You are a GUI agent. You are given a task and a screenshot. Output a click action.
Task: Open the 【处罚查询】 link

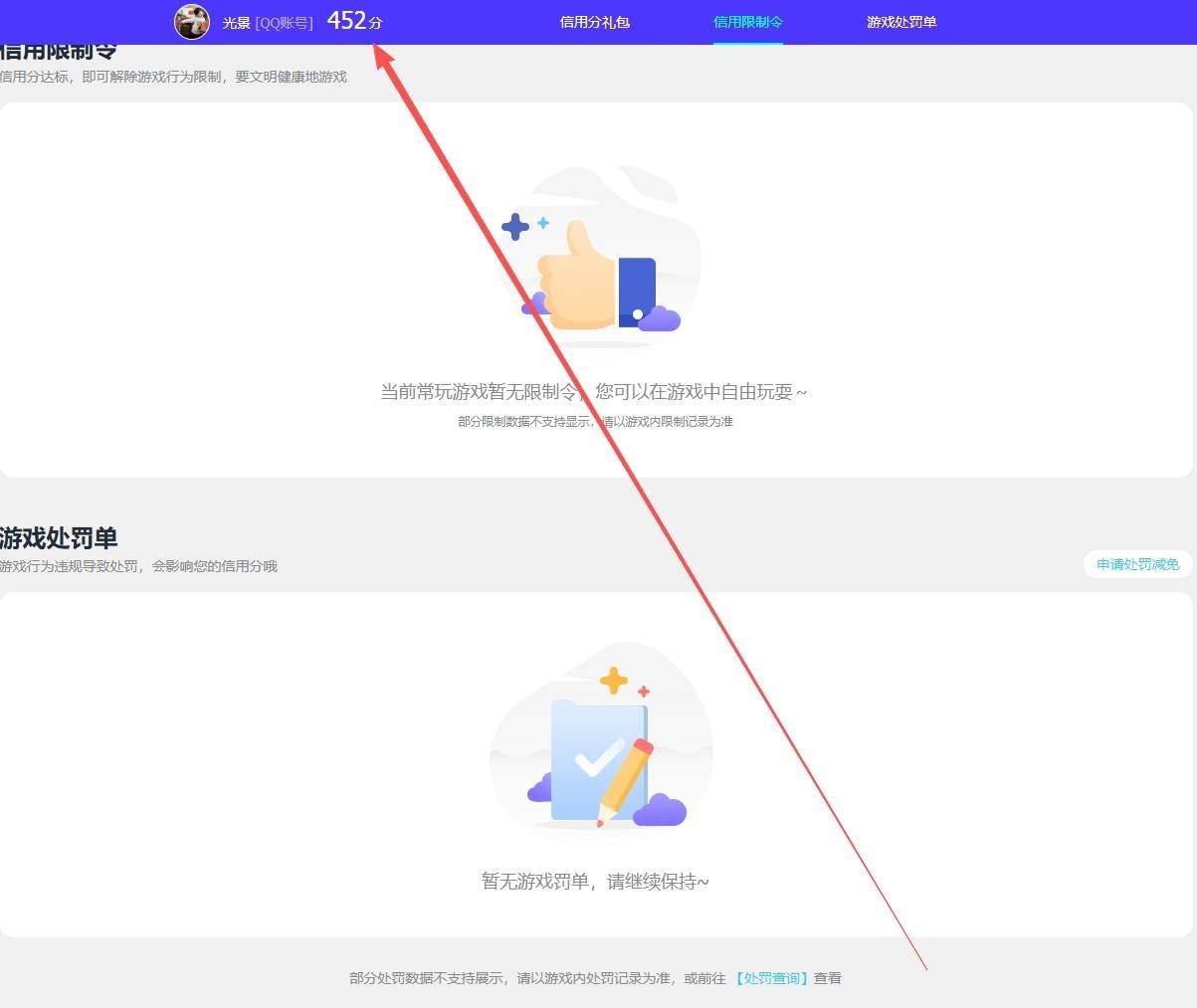[771, 978]
